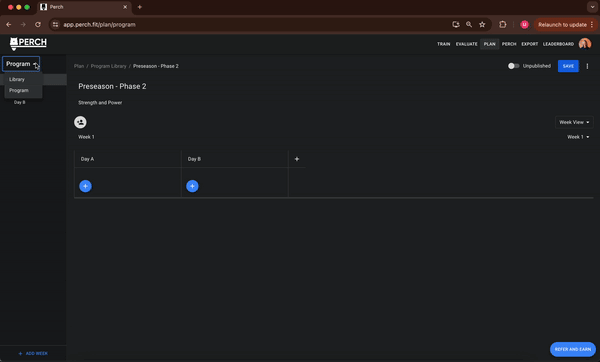Open the browser extensions puzzle icon

[503, 24]
